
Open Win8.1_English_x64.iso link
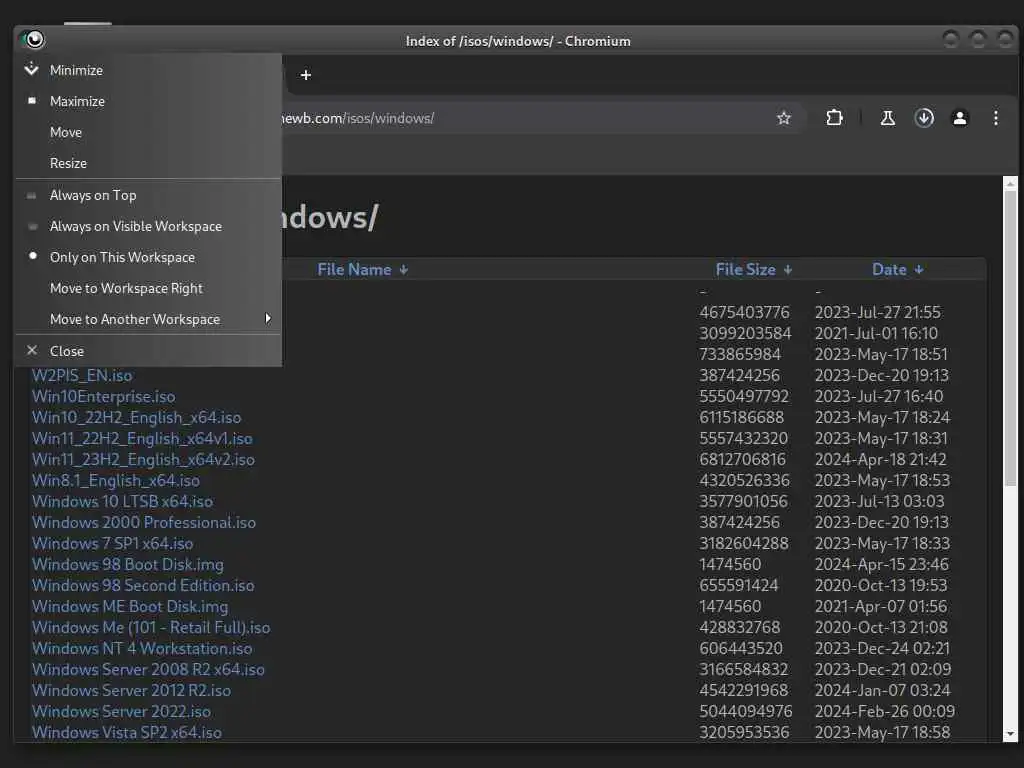point(116,481)
